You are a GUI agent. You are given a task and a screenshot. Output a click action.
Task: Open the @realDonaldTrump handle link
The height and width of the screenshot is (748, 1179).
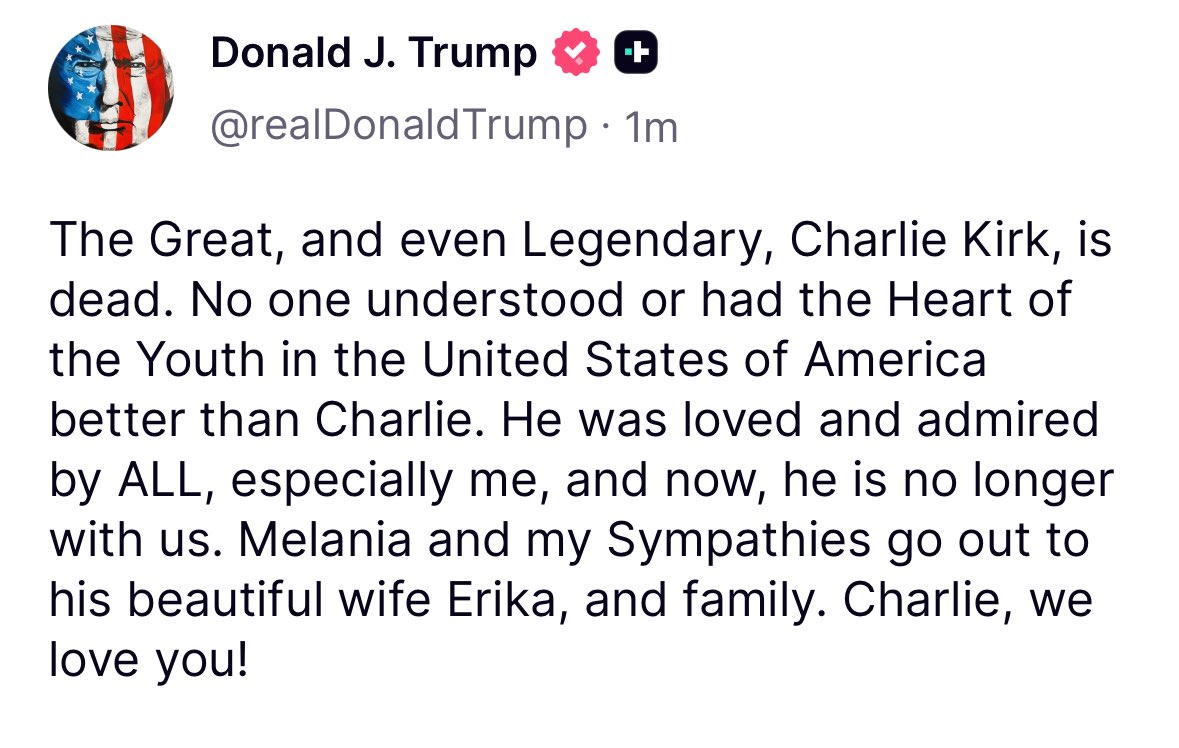coord(399,126)
